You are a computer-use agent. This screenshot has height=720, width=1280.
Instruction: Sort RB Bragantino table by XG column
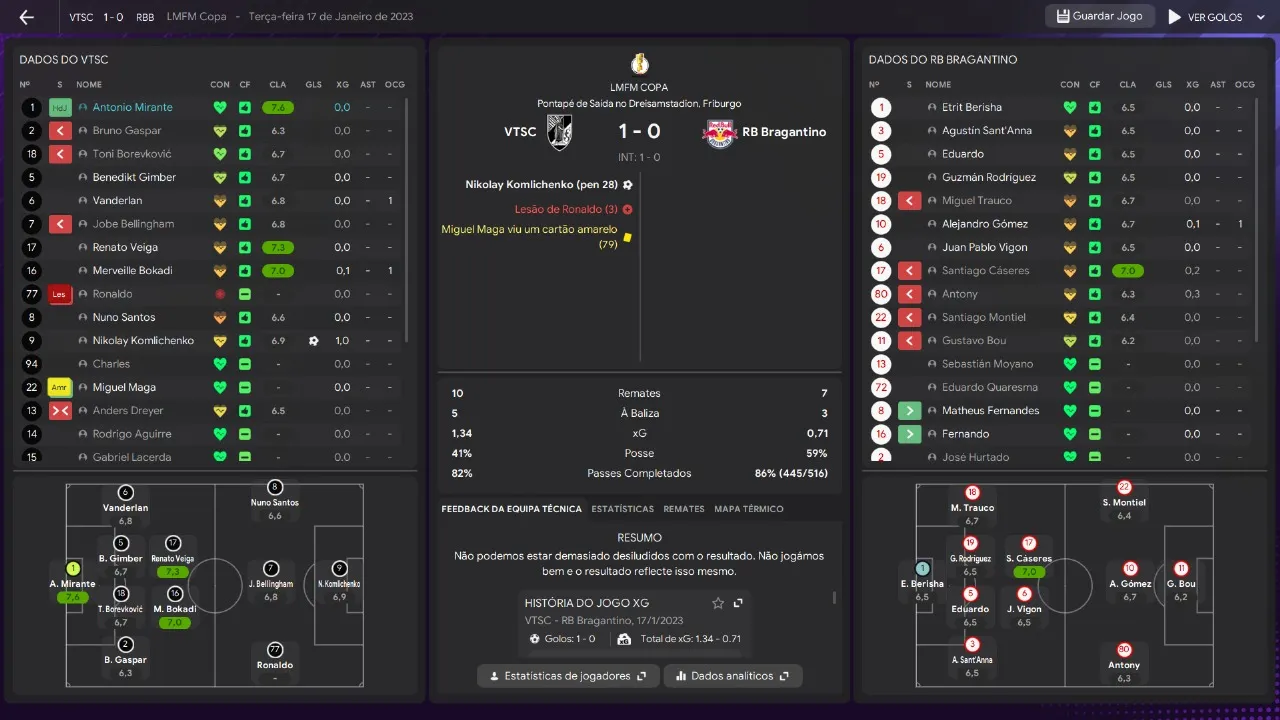[x=1192, y=85]
